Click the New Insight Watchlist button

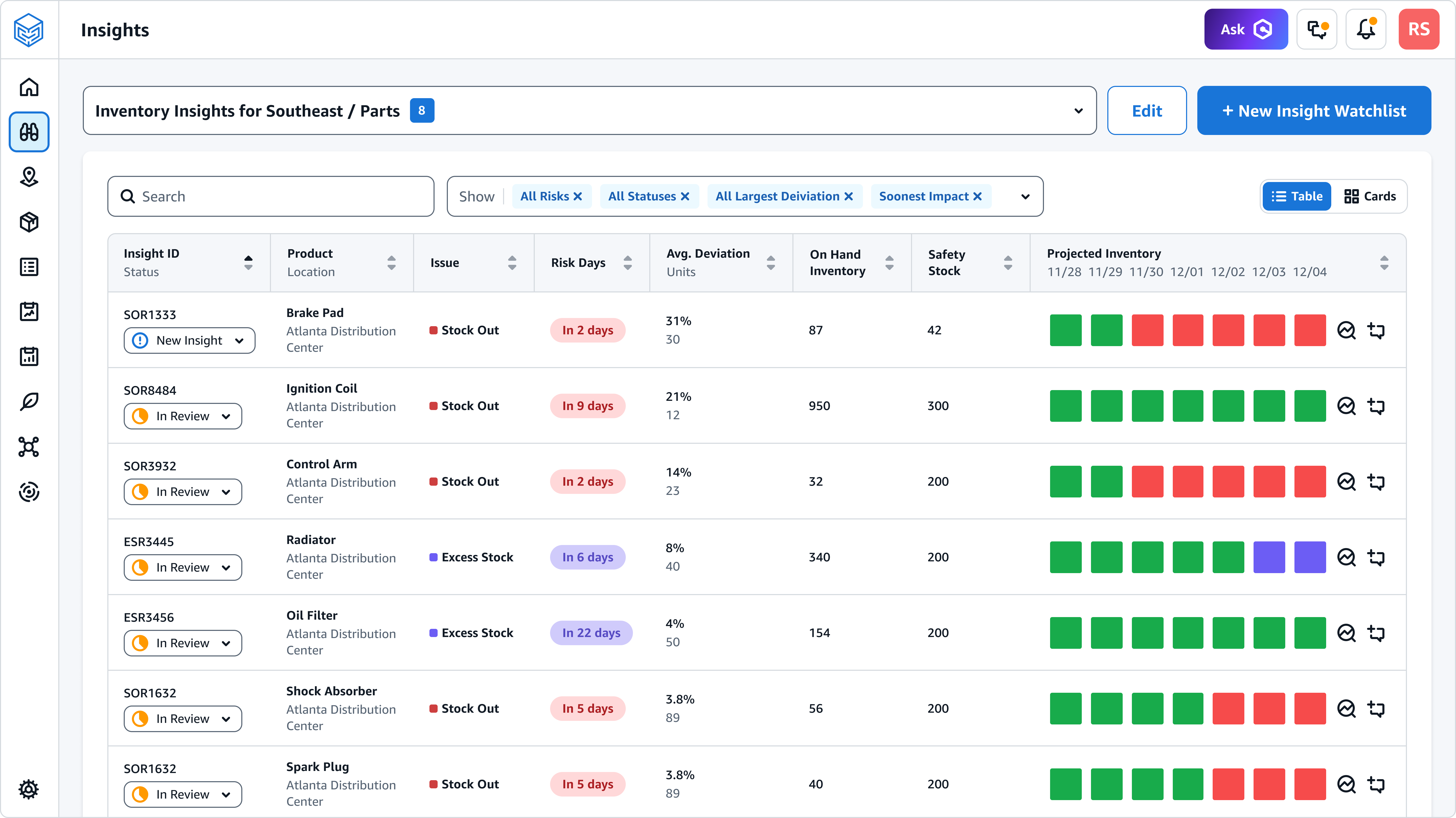[x=1314, y=111]
